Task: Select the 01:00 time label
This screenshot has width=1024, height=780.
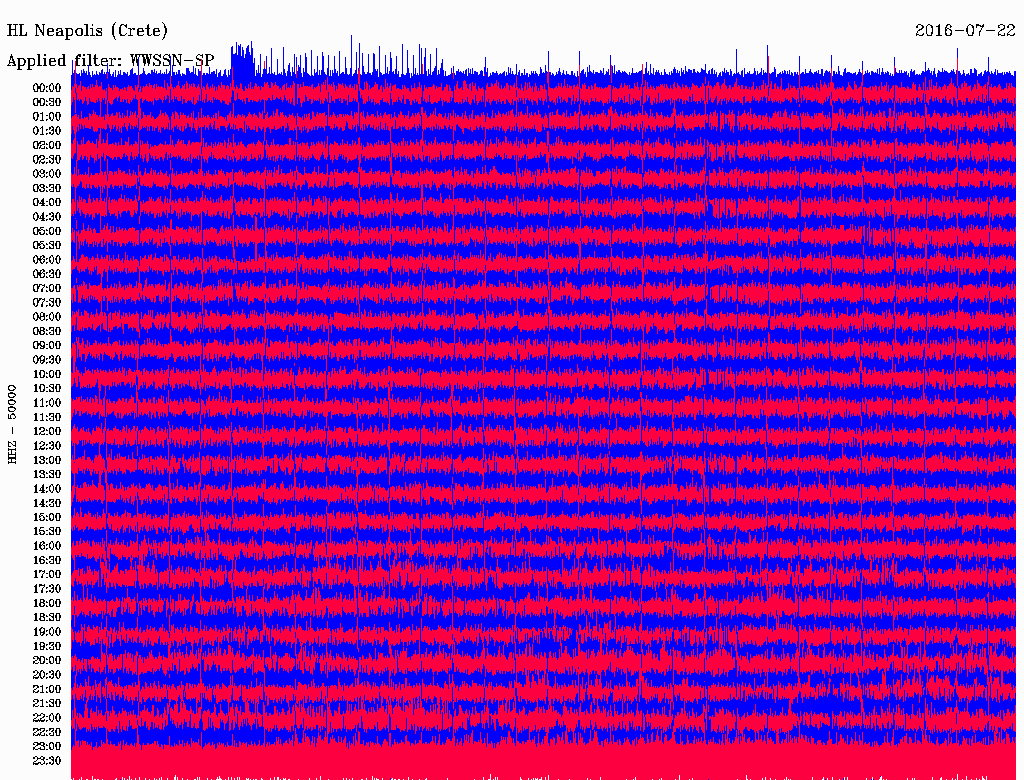Action: 47,117
